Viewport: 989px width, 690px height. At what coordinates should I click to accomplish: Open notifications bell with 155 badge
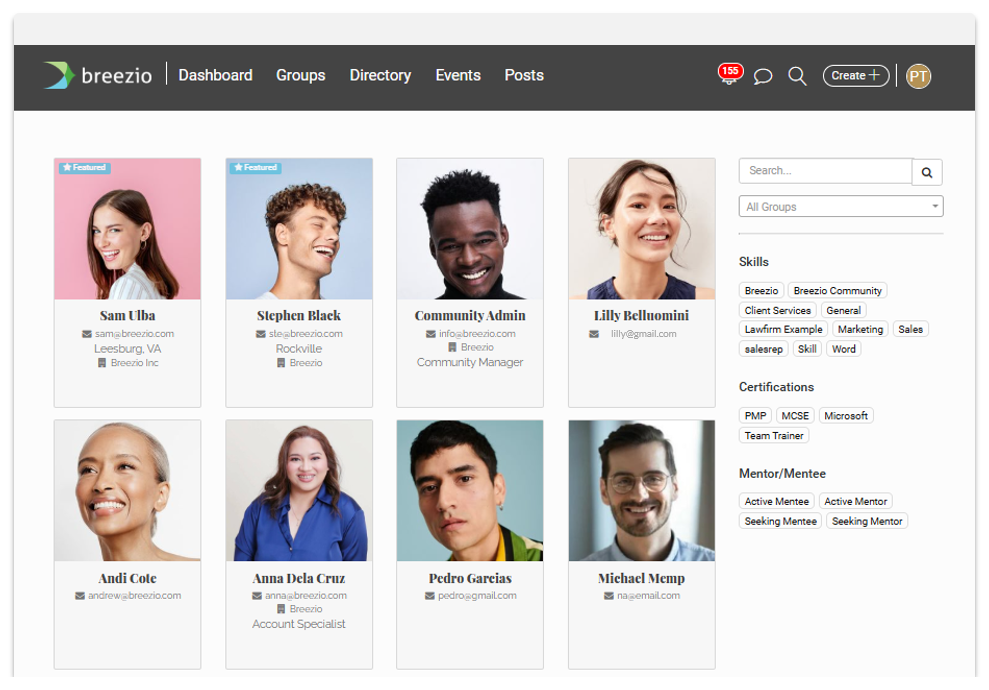pos(729,75)
